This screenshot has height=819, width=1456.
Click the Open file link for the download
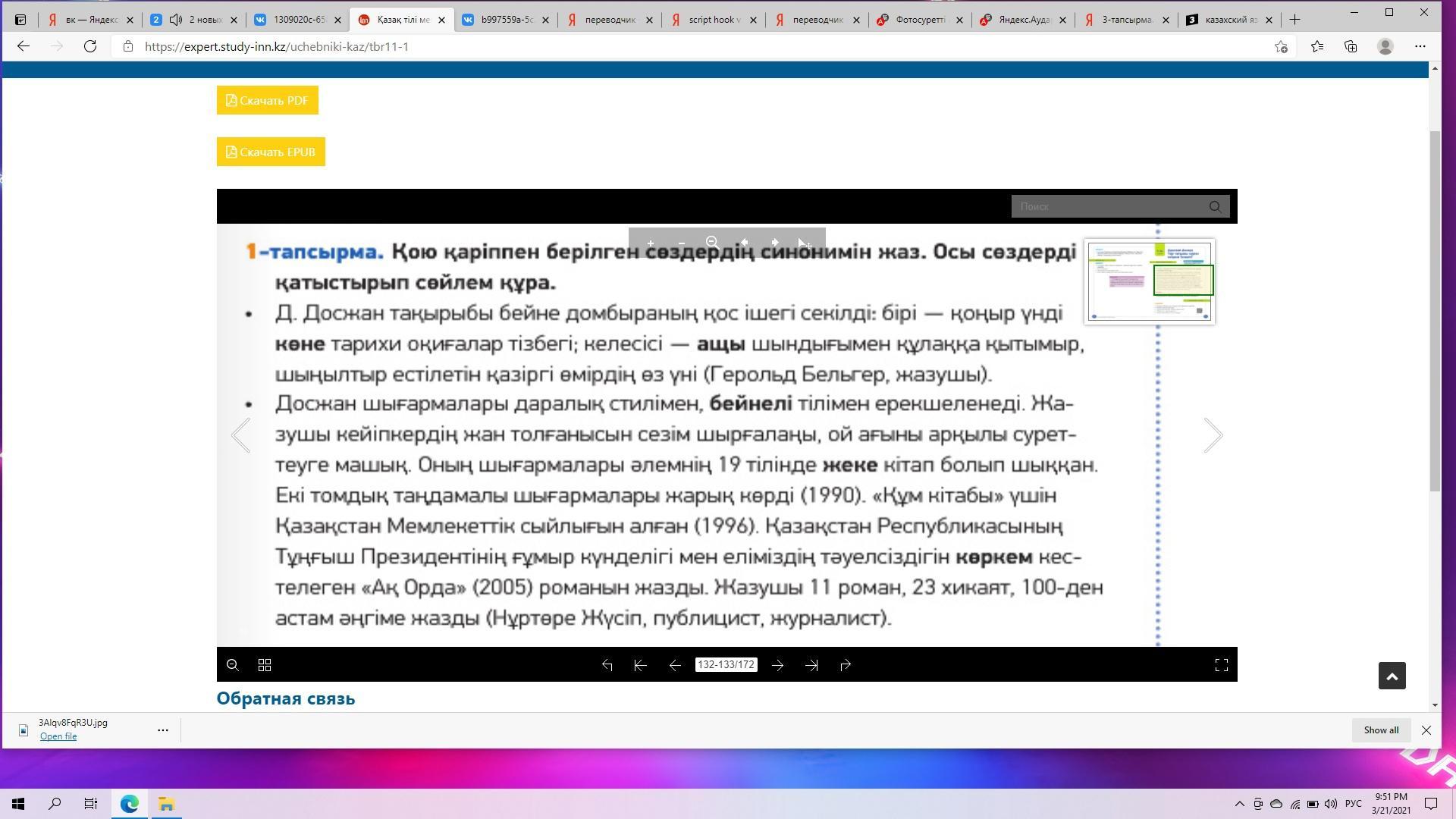coord(58,736)
